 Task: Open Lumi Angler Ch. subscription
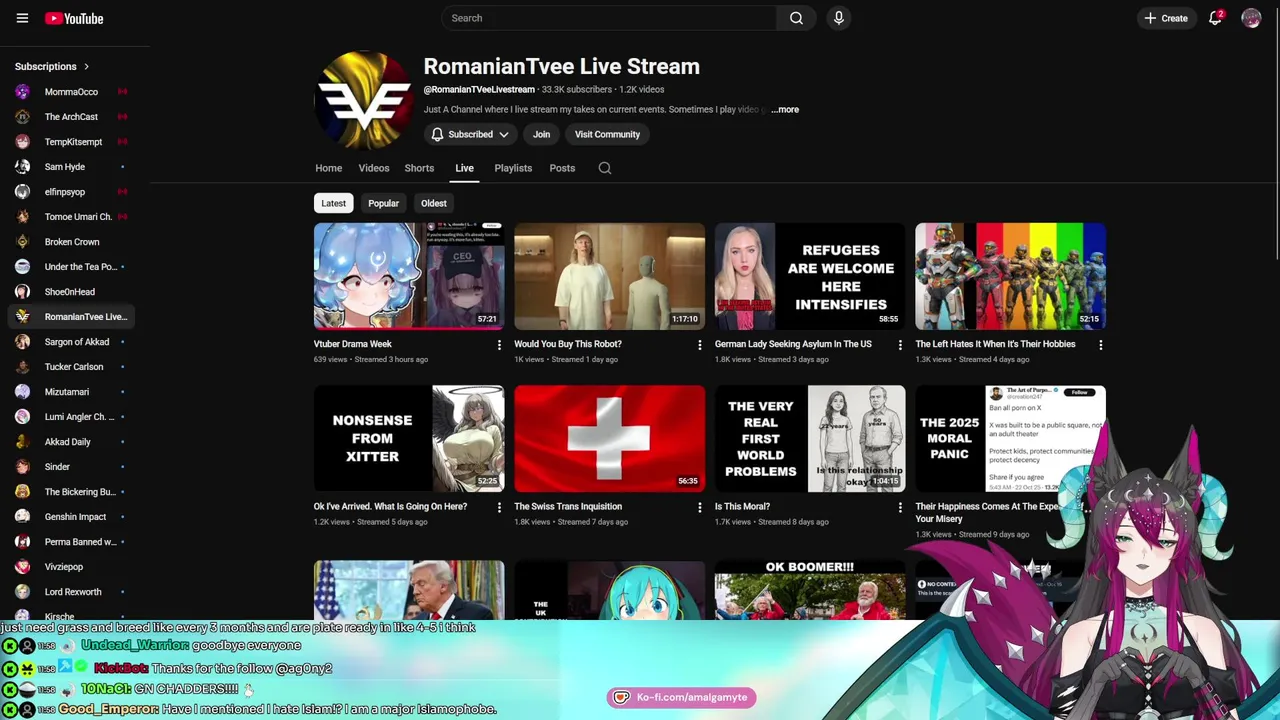[72, 417]
